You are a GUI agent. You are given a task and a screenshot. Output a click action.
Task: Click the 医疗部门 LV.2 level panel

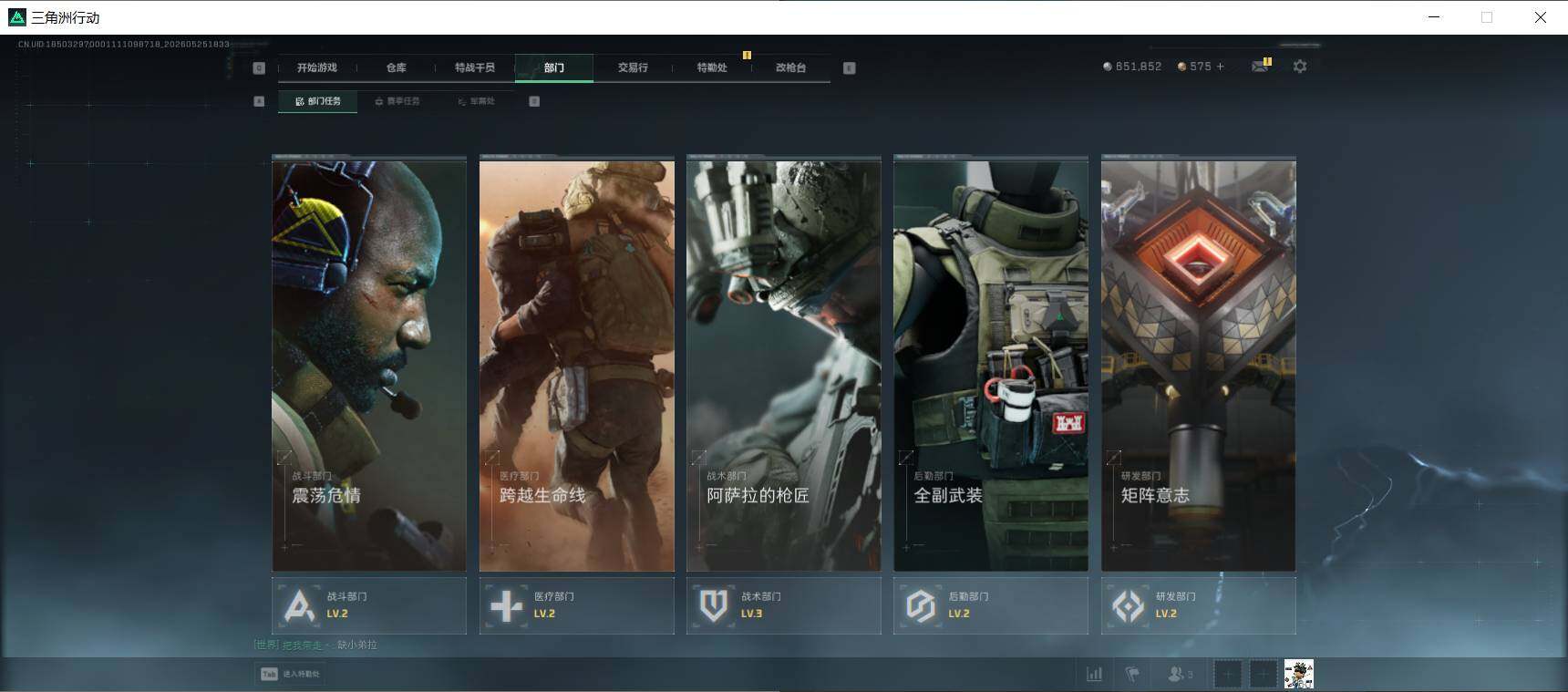tap(577, 605)
